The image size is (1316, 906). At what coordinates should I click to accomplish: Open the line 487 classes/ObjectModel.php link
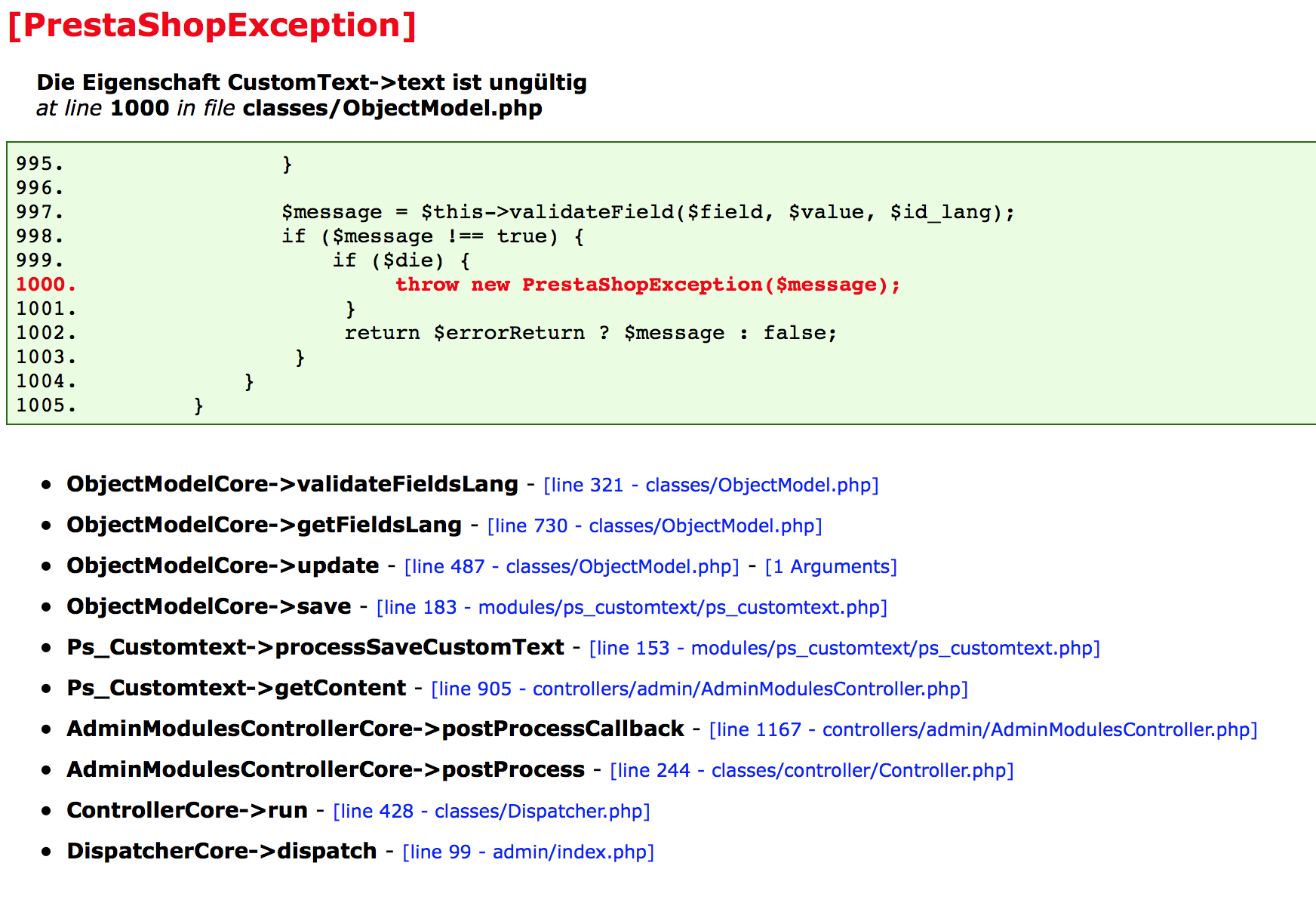tap(571, 566)
